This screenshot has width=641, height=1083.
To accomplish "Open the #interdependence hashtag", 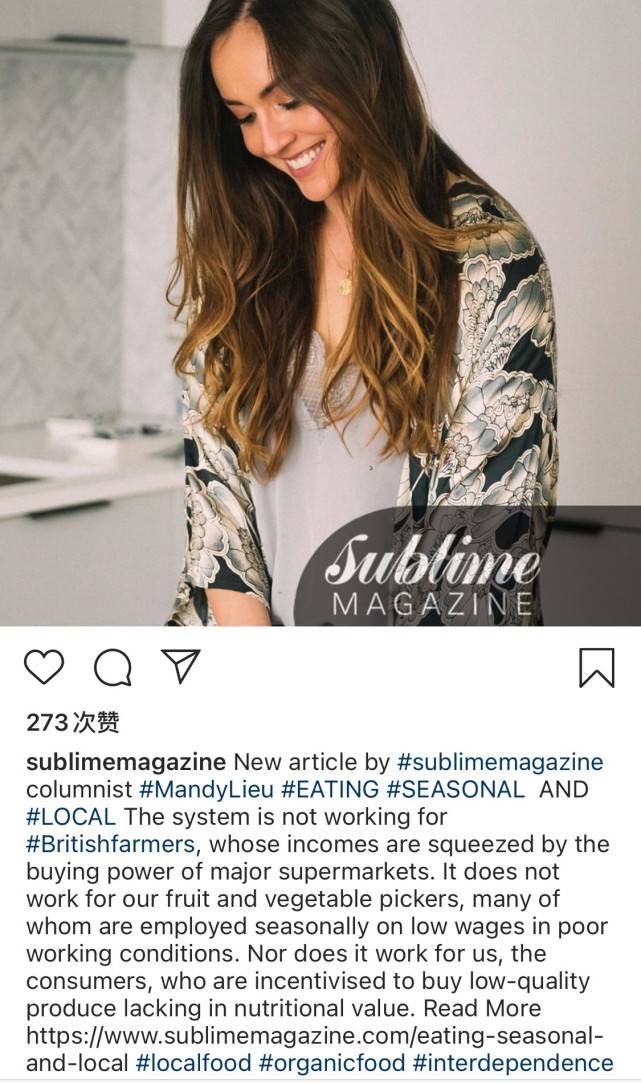I will [513, 1062].
